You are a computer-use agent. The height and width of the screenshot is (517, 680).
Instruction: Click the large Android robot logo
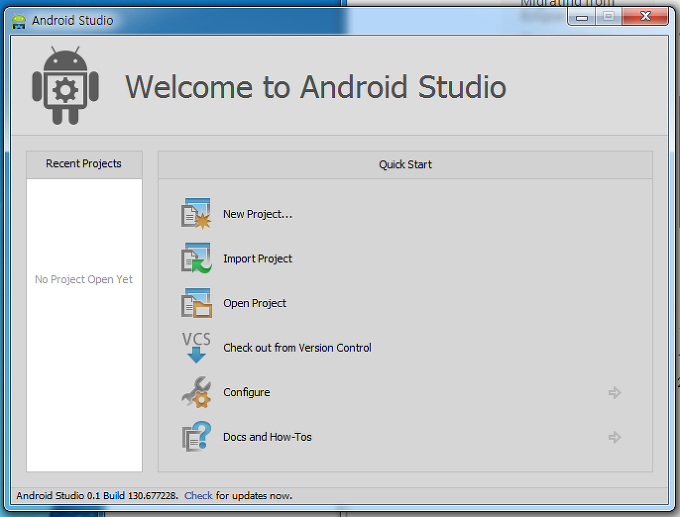65,85
